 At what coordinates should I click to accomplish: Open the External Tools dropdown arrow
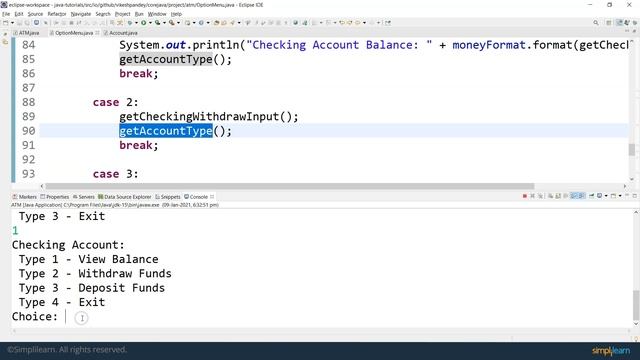pyautogui.click(x=179, y=23)
